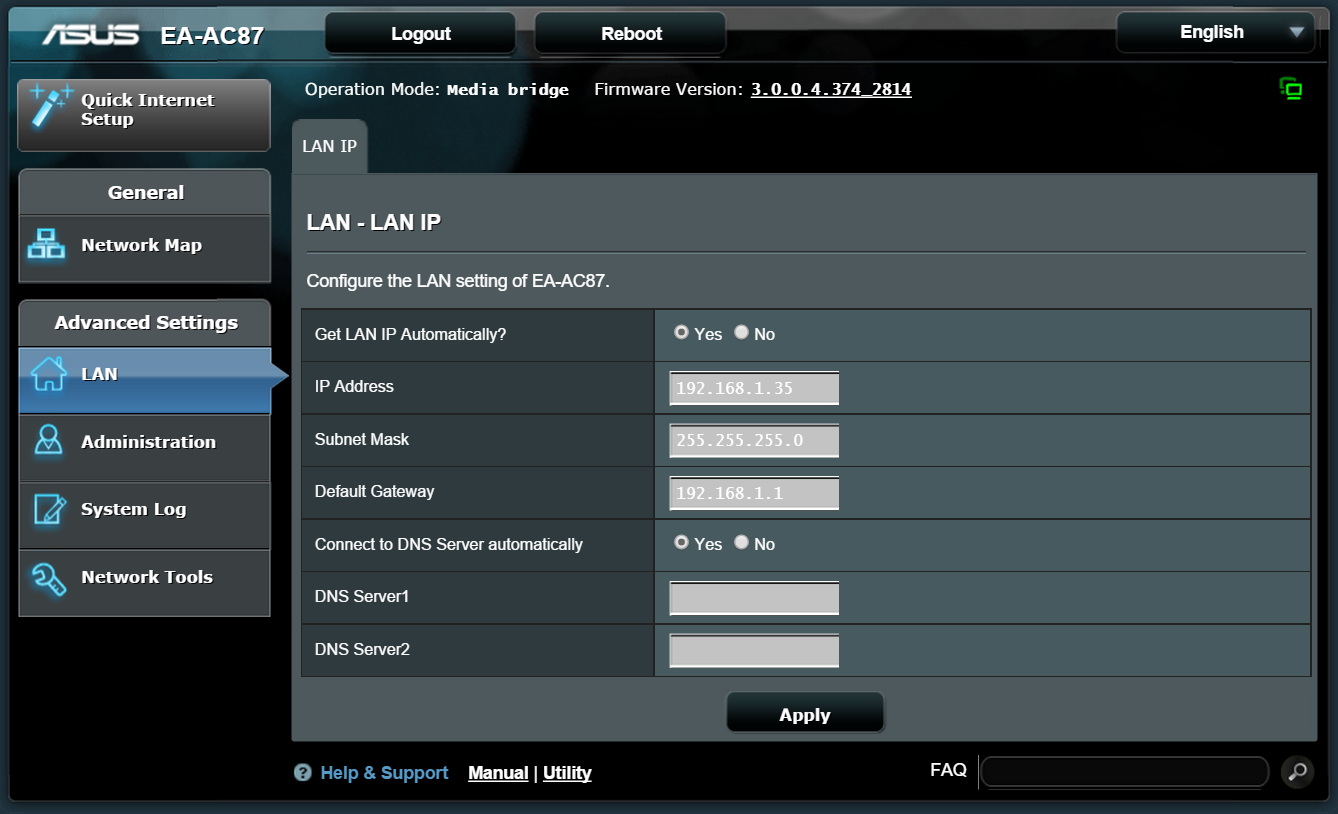Switch to the LAN IP tab
The image size is (1338, 814).
[x=329, y=146]
